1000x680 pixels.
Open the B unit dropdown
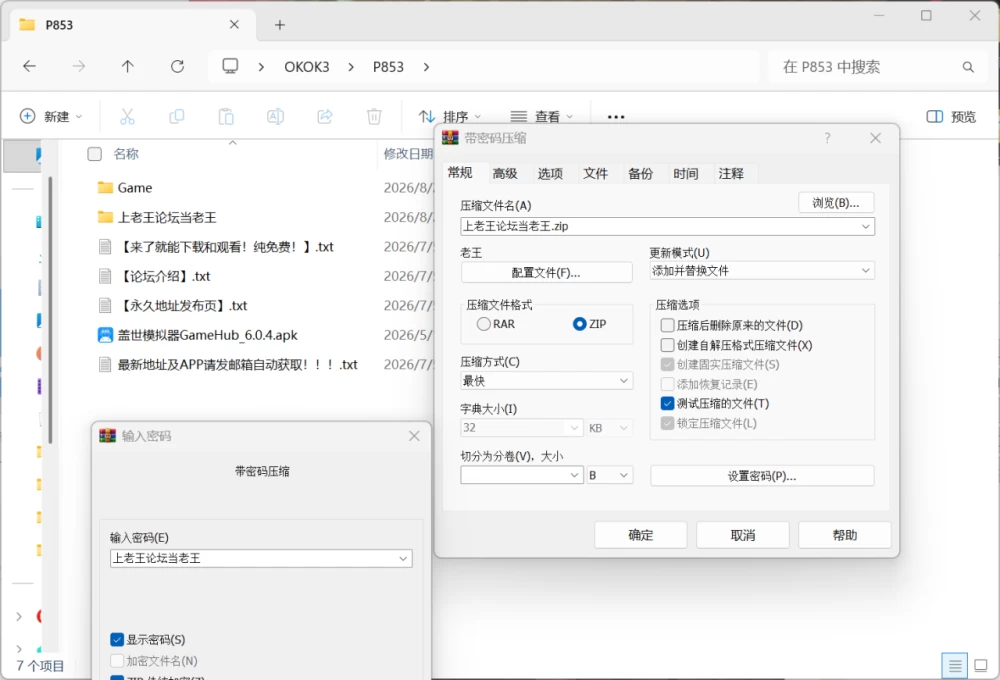[624, 475]
